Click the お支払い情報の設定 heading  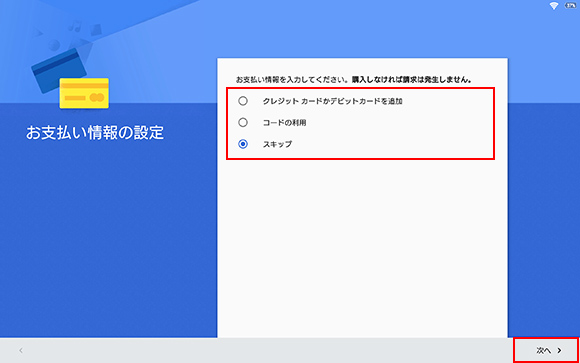(95, 132)
